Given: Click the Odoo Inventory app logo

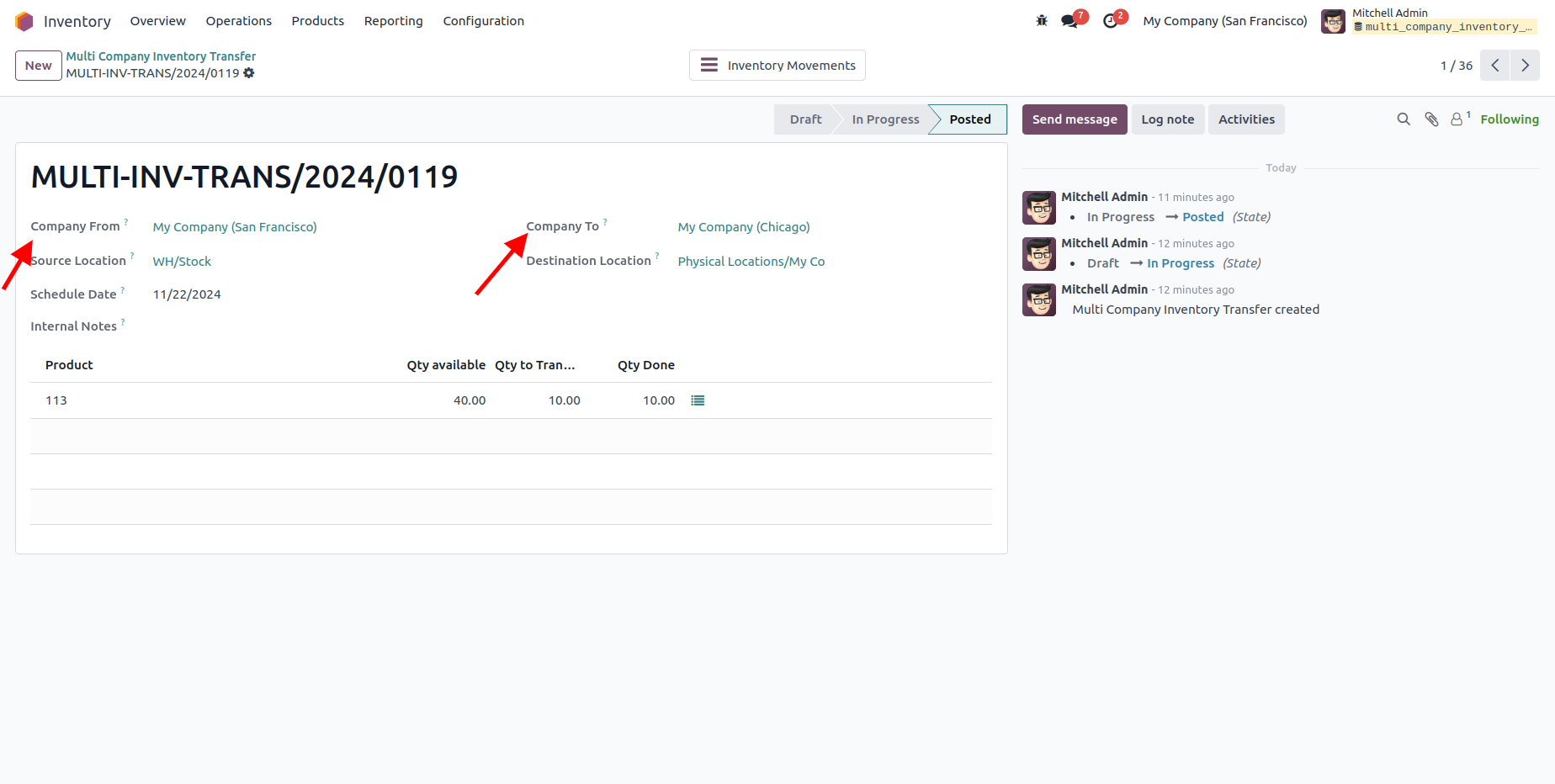Looking at the screenshot, I should click(x=24, y=21).
